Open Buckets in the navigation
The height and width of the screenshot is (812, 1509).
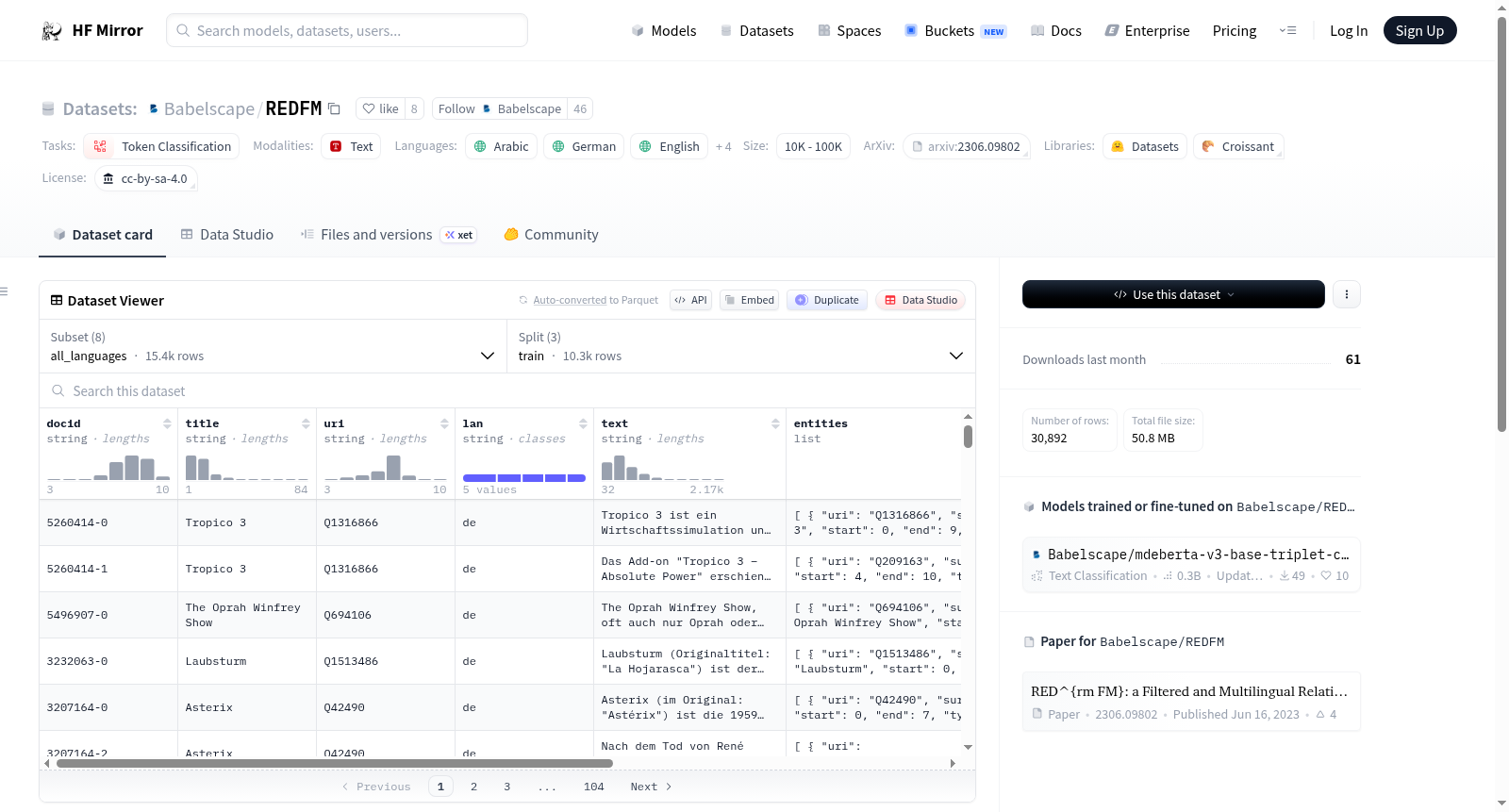pyautogui.click(x=956, y=31)
